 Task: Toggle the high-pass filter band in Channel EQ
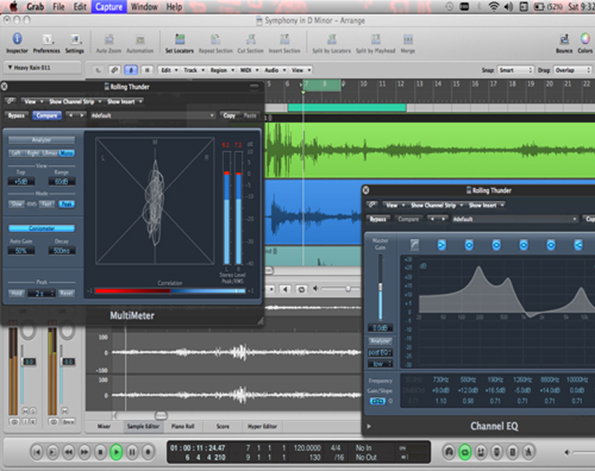coord(415,245)
